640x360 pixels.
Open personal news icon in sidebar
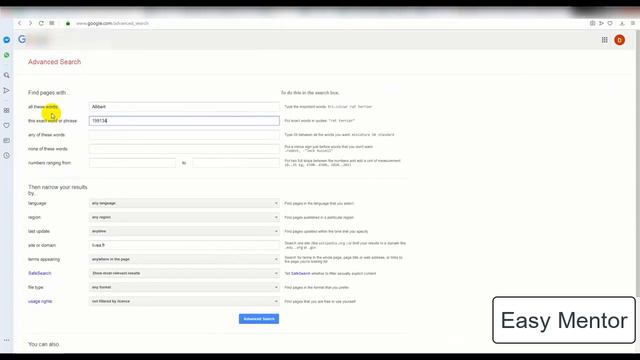[7, 140]
